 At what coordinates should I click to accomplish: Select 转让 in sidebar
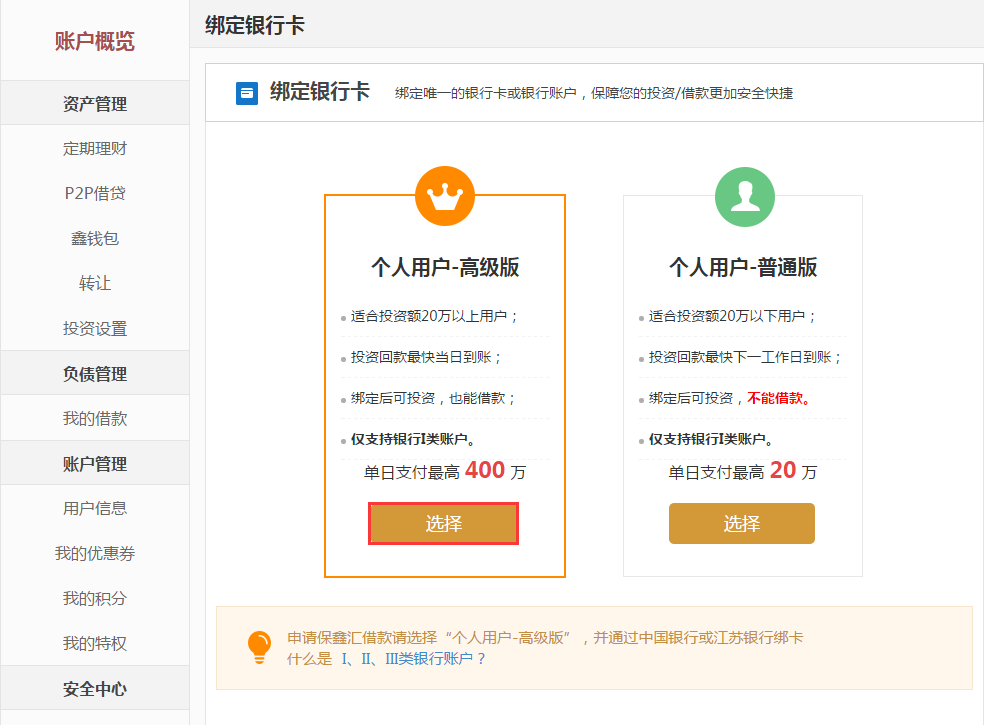click(x=95, y=284)
